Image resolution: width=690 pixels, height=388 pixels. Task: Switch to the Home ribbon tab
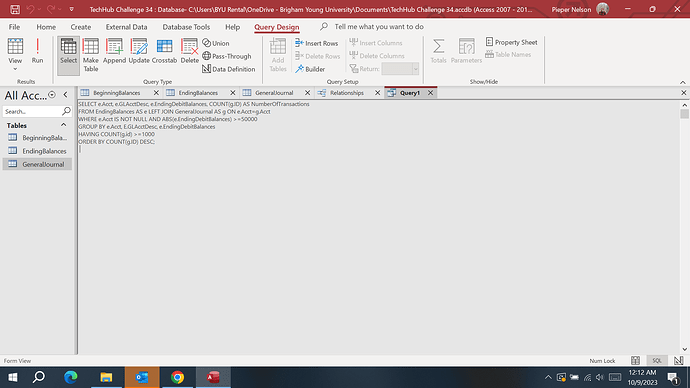[x=46, y=27]
